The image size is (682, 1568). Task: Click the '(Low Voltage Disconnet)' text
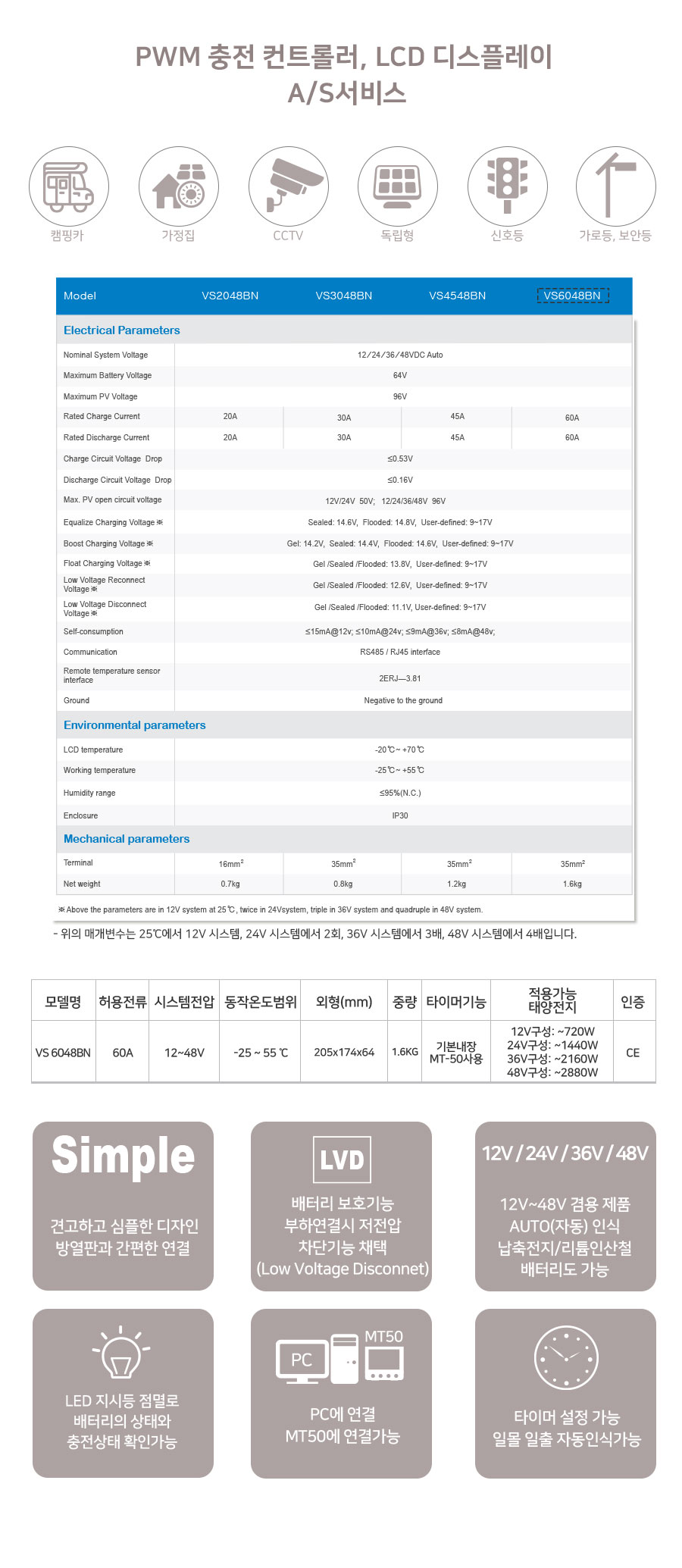(x=343, y=1269)
